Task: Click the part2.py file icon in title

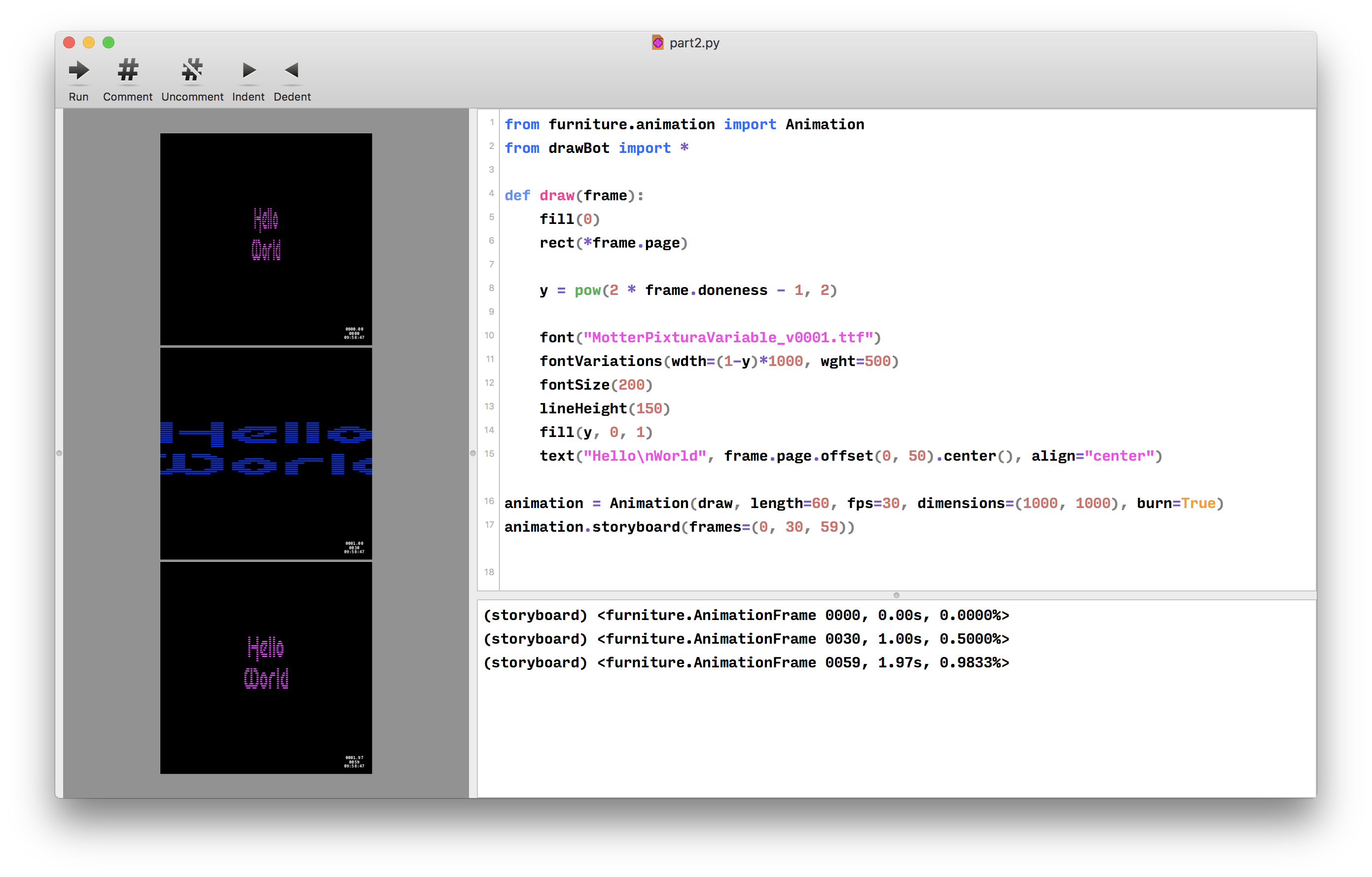Action: coord(657,43)
